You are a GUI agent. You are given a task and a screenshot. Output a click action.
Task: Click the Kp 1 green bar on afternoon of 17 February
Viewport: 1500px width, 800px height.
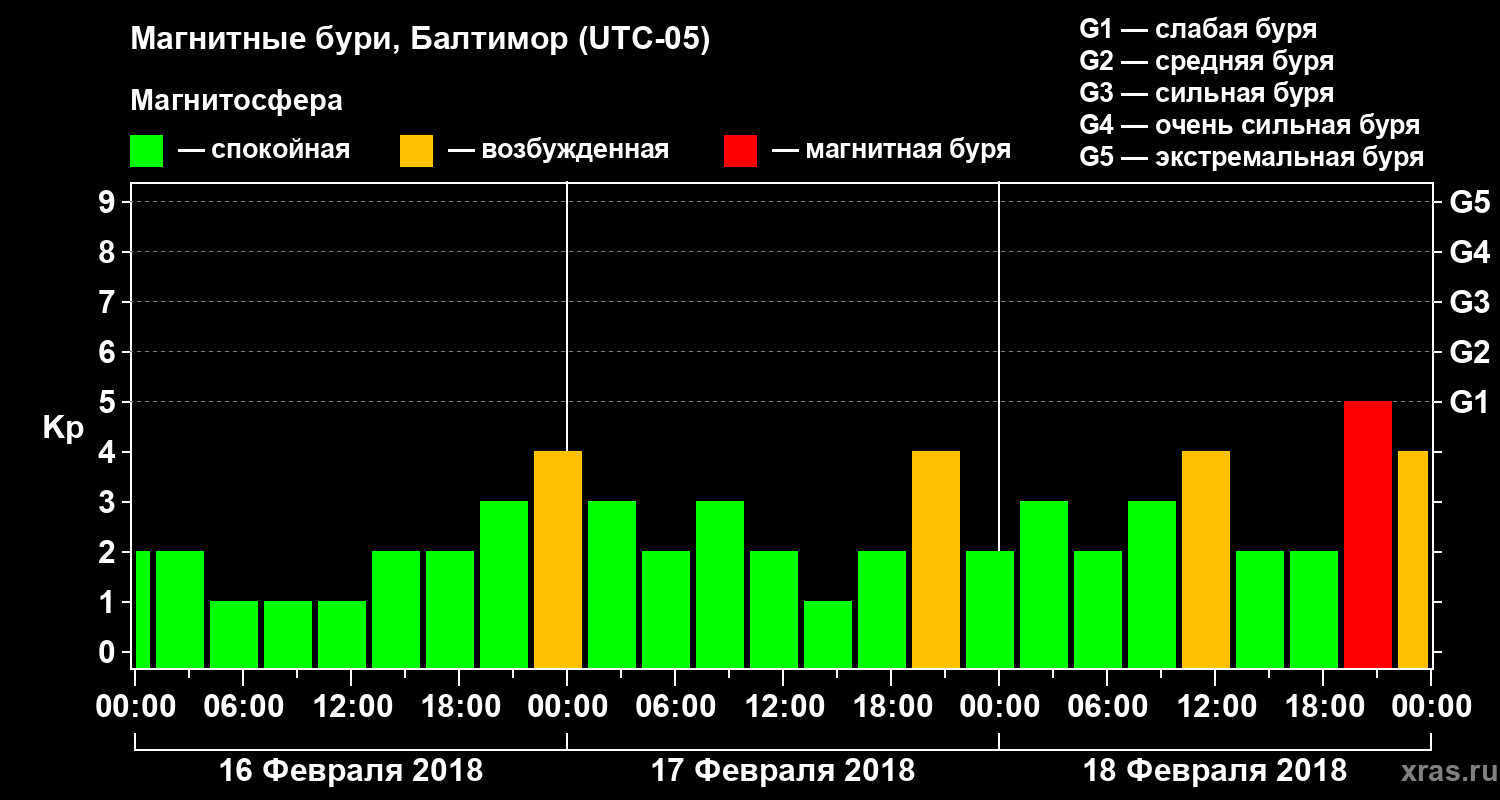tap(828, 635)
